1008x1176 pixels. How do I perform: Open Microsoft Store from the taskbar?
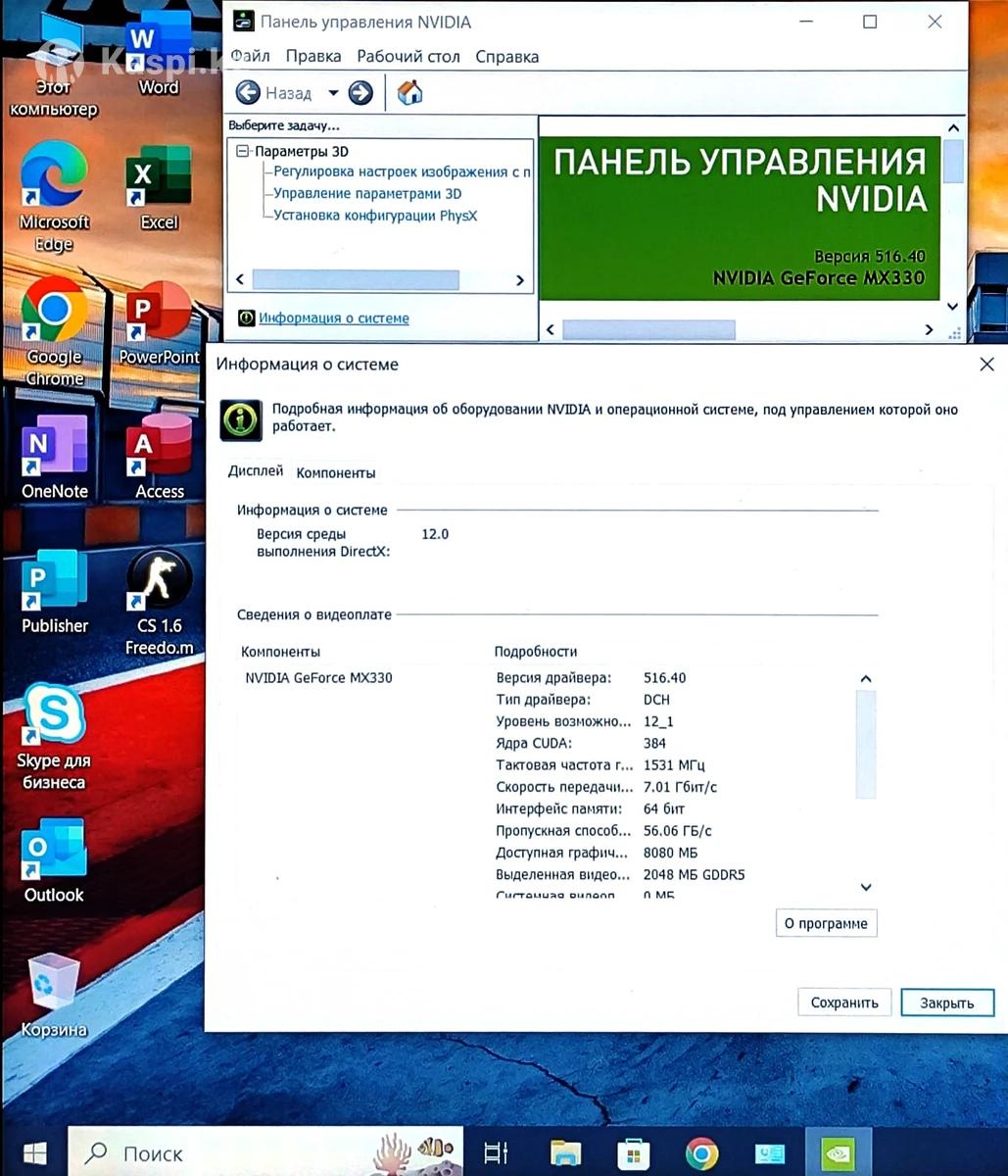(633, 1153)
